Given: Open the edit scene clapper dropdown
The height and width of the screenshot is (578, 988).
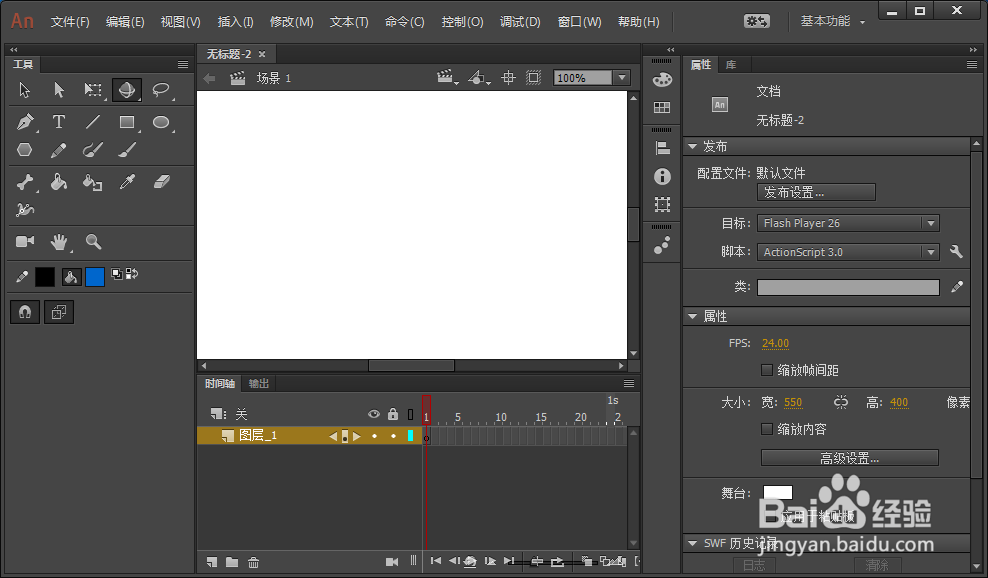Looking at the screenshot, I should tap(447, 78).
